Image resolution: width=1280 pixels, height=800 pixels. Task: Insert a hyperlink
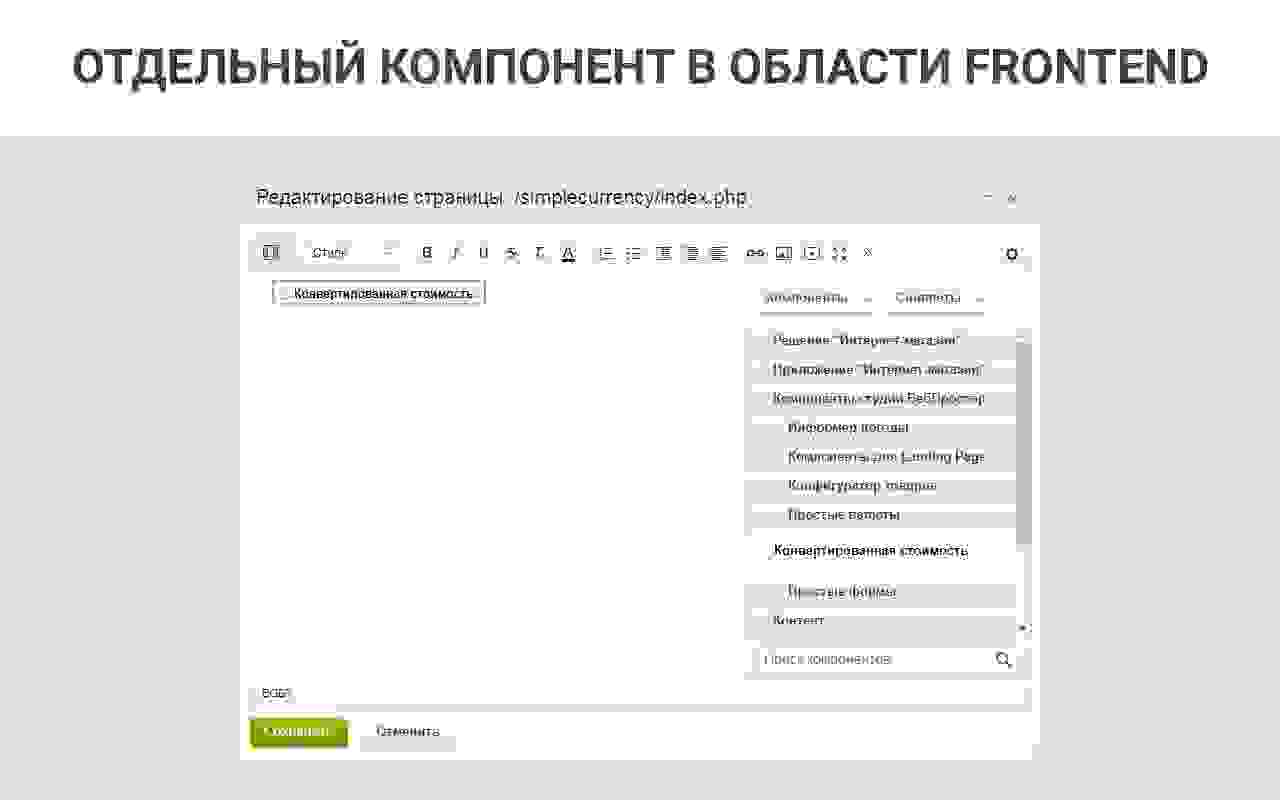(755, 253)
